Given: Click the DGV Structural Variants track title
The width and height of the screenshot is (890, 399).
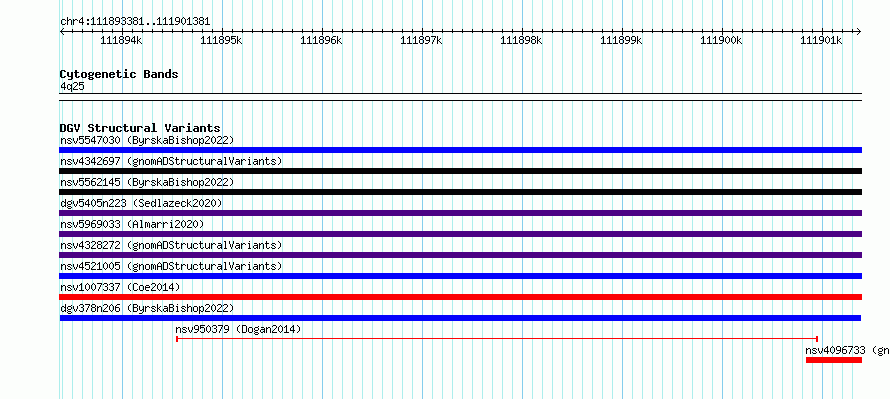Looking at the screenshot, I should [x=140, y=128].
